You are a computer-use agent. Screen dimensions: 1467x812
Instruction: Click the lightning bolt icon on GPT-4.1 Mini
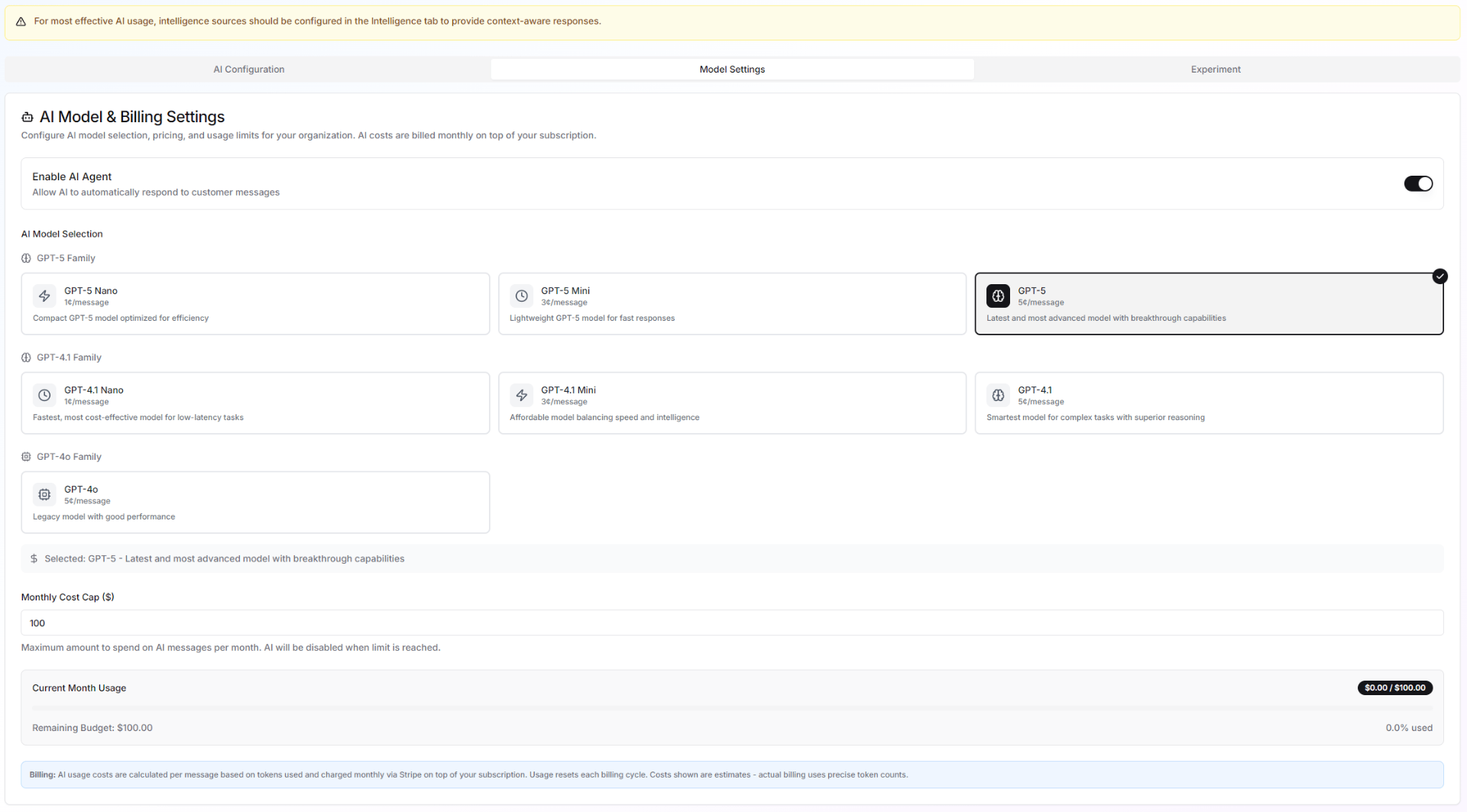[x=522, y=395]
